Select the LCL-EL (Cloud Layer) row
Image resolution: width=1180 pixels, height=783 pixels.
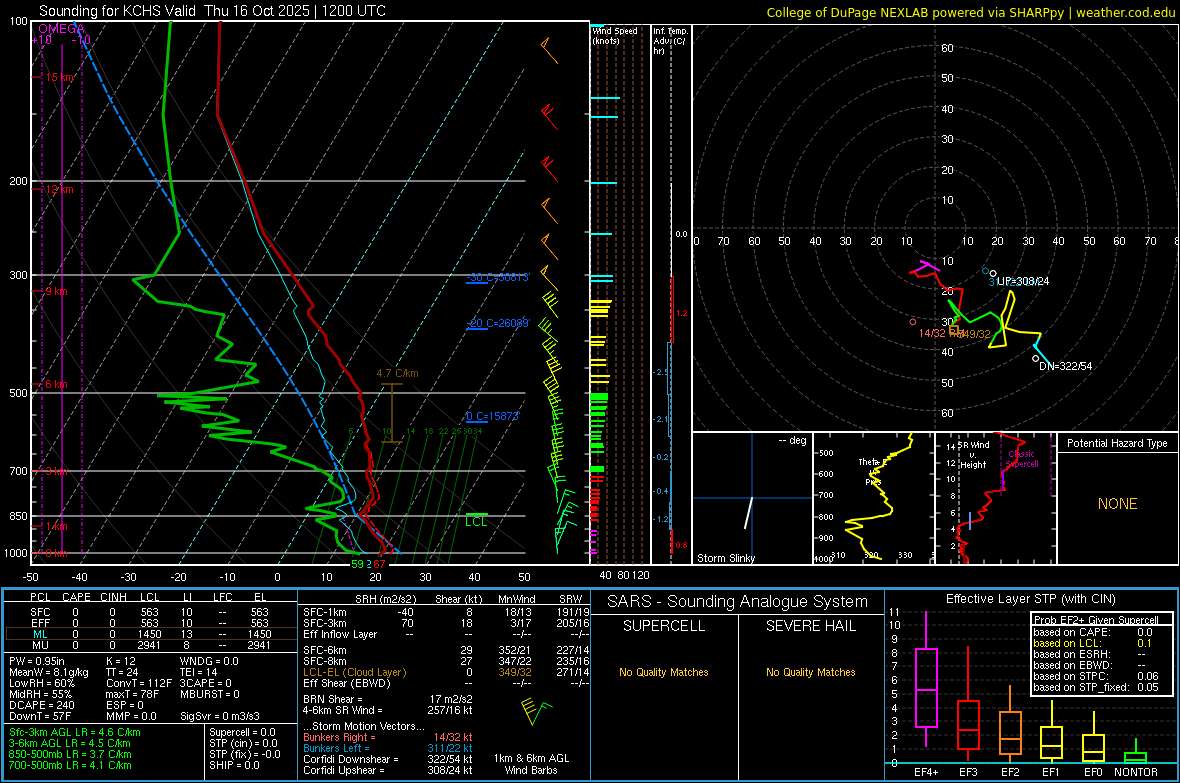[446, 672]
